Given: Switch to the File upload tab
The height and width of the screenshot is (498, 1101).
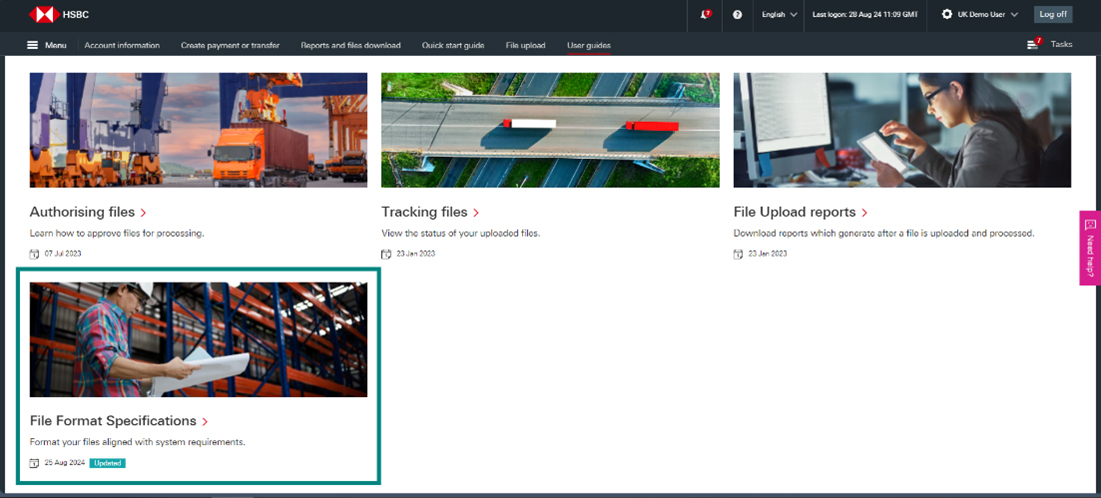Looking at the screenshot, I should click(526, 45).
